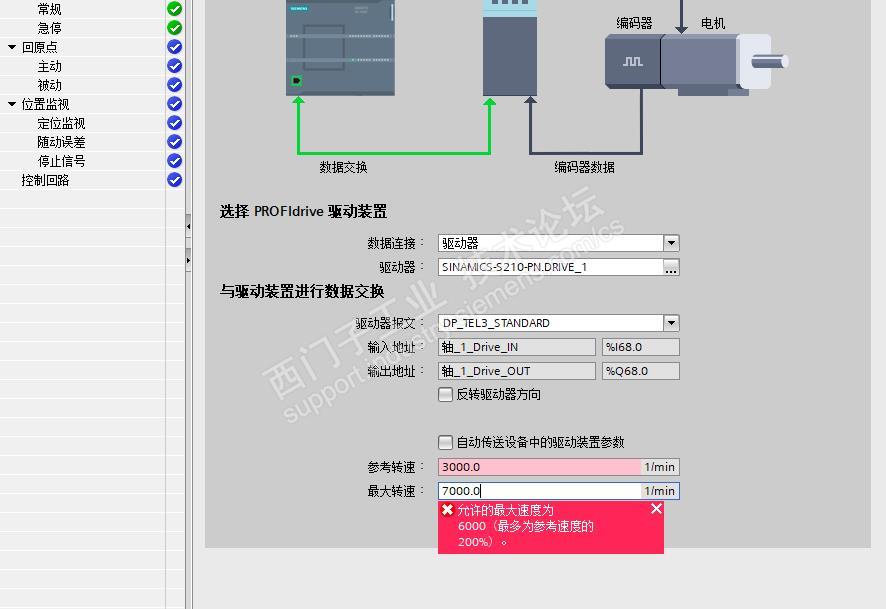
Task: Select the 随动误差 tree item
Action: pos(61,142)
